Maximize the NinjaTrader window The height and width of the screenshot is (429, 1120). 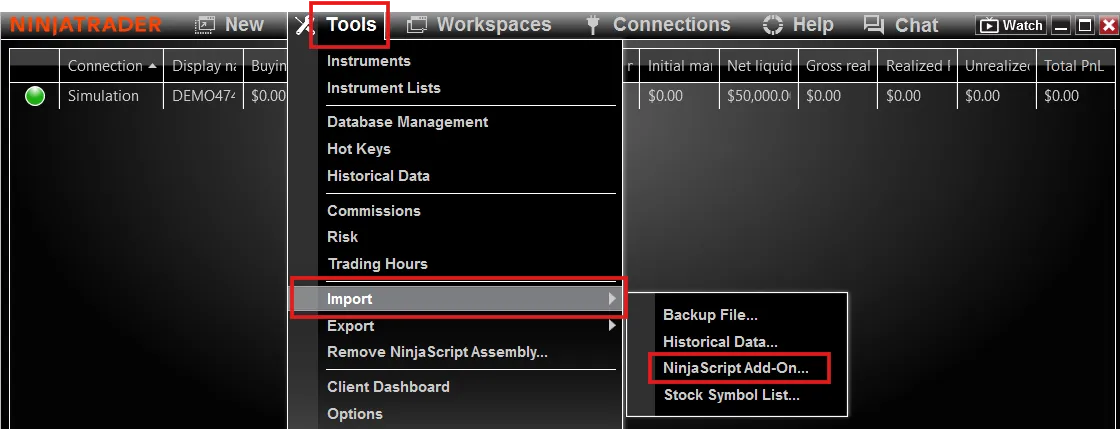(1085, 26)
